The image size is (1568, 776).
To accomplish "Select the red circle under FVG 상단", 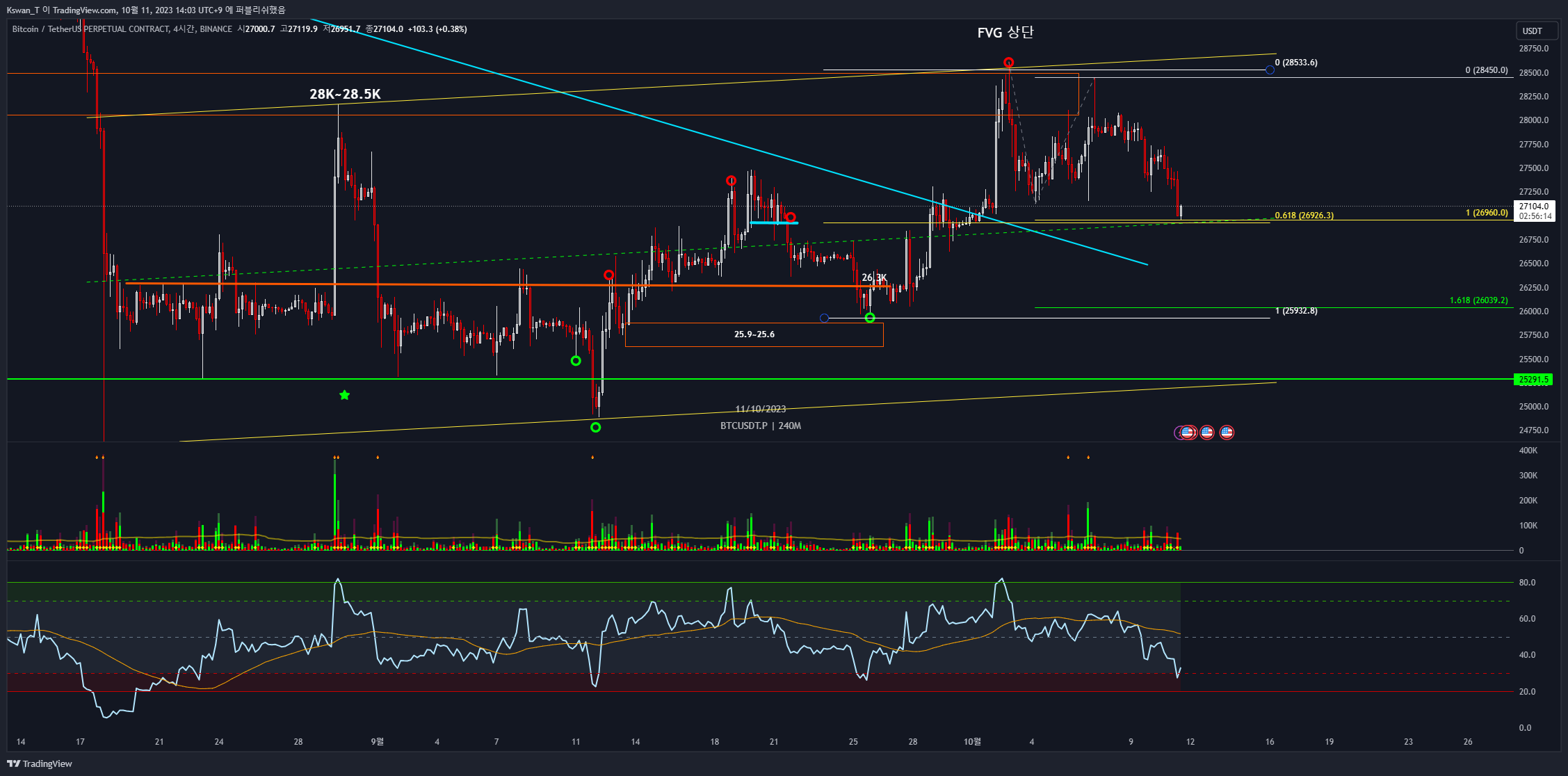I will point(1008,63).
